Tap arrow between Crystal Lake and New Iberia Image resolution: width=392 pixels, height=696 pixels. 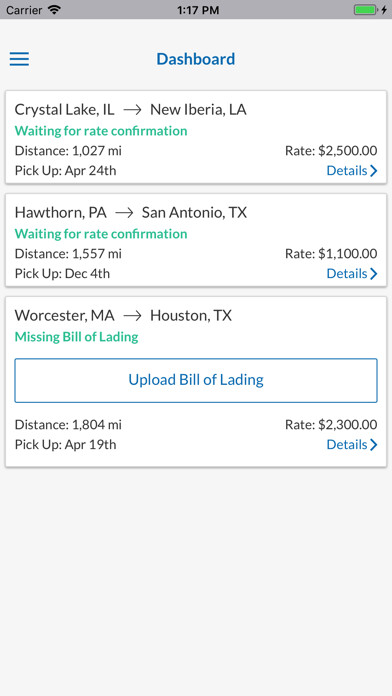point(132,110)
